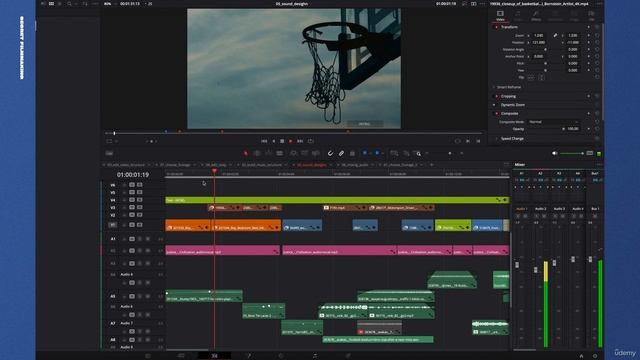Viewport: 640px width, 360px height.
Task: Reset the Zoom parameter with circular arrow
Action: (597, 36)
